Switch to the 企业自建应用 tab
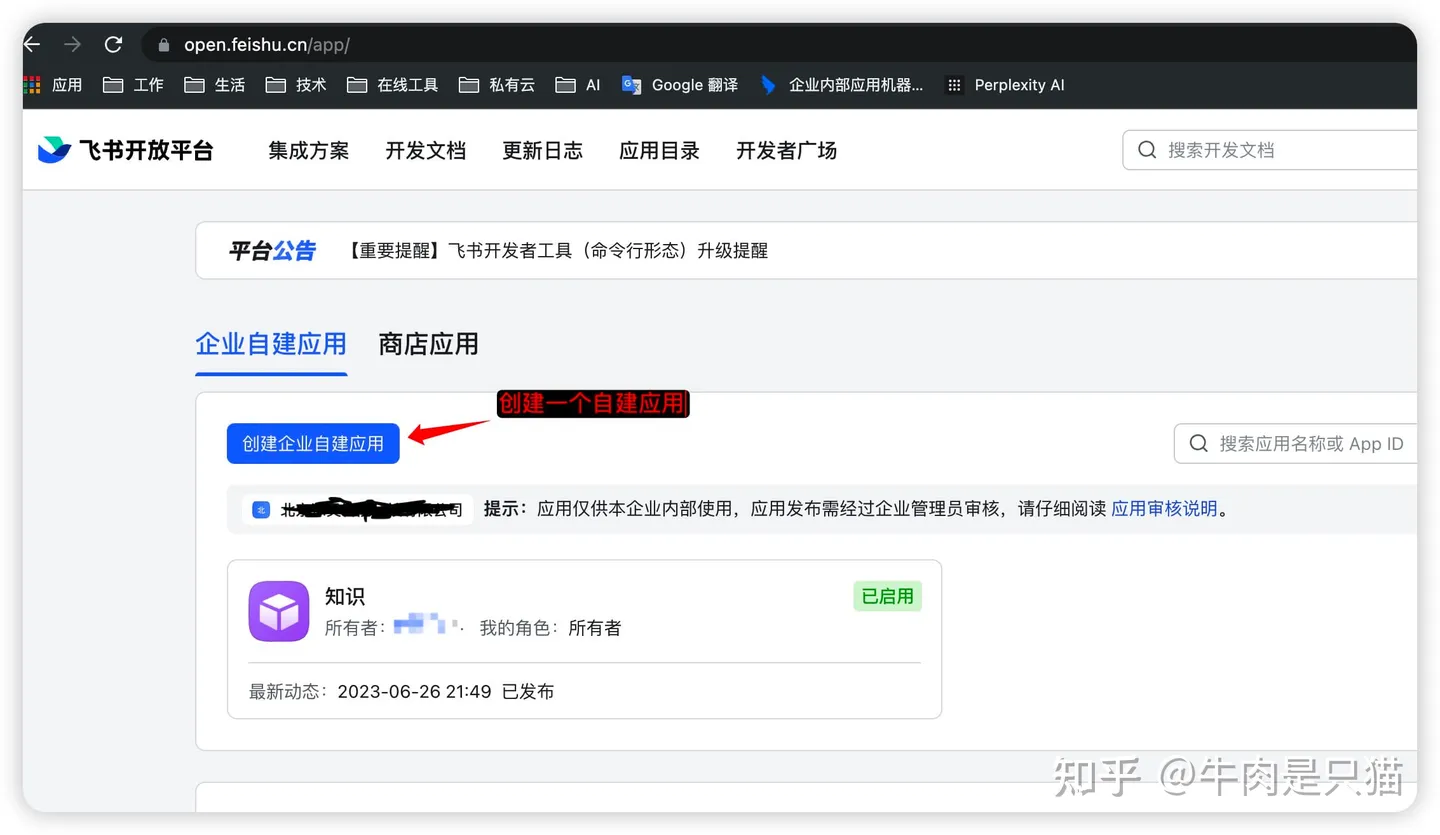1440x835 pixels. click(271, 345)
